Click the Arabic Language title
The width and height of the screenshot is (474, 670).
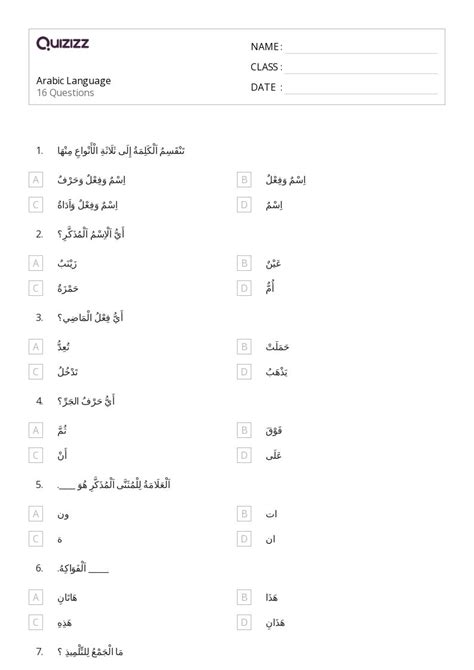74,81
